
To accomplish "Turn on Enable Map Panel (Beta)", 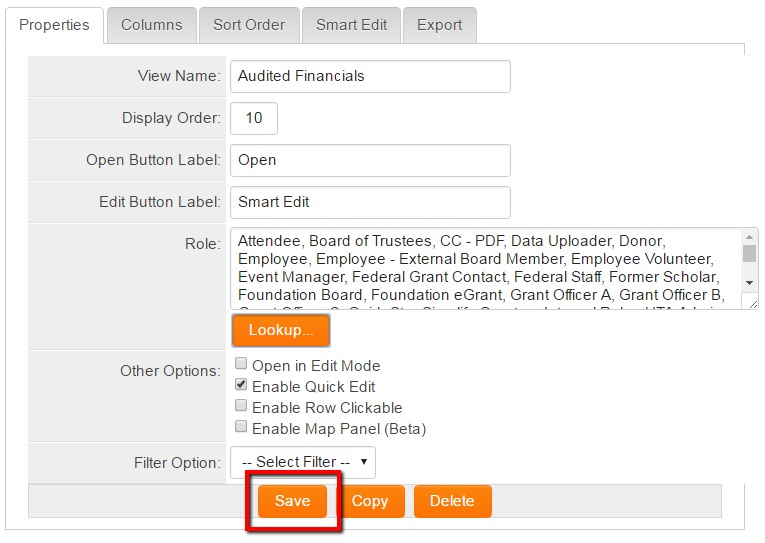I will pyautogui.click(x=241, y=428).
